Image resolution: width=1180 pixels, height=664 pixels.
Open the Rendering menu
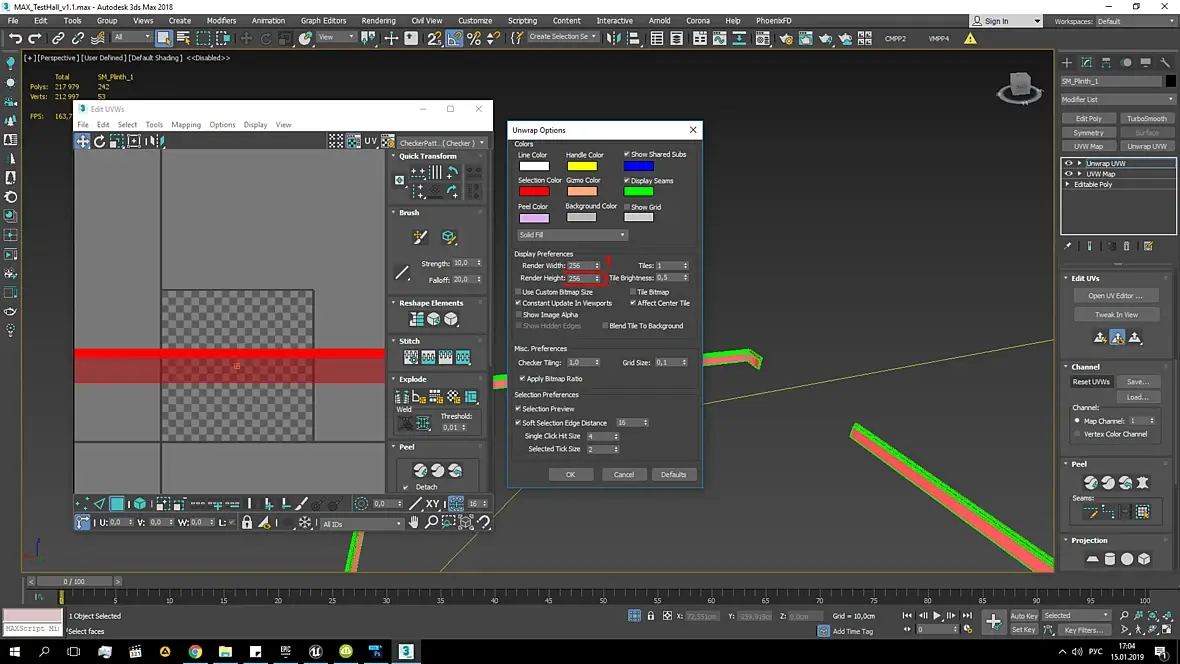378,20
